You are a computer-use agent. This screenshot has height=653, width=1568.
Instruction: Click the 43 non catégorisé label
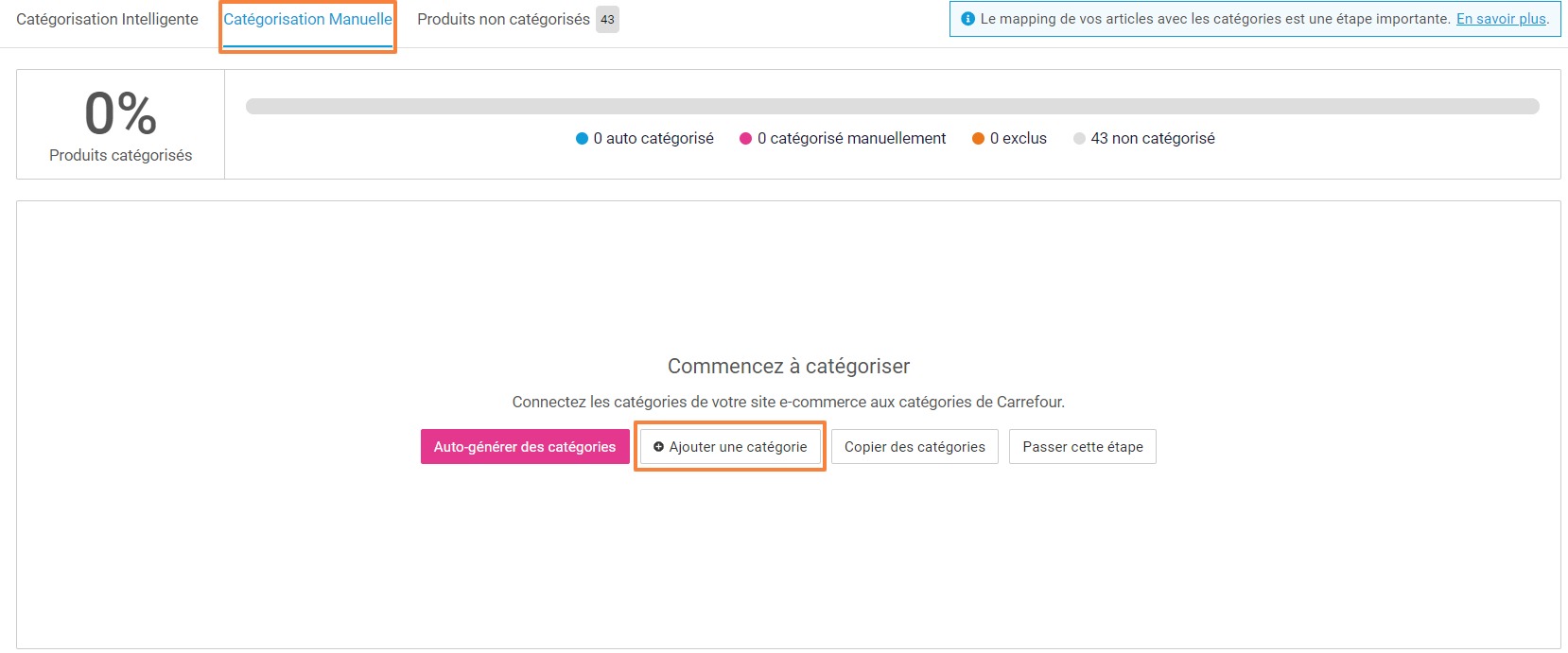click(1153, 138)
